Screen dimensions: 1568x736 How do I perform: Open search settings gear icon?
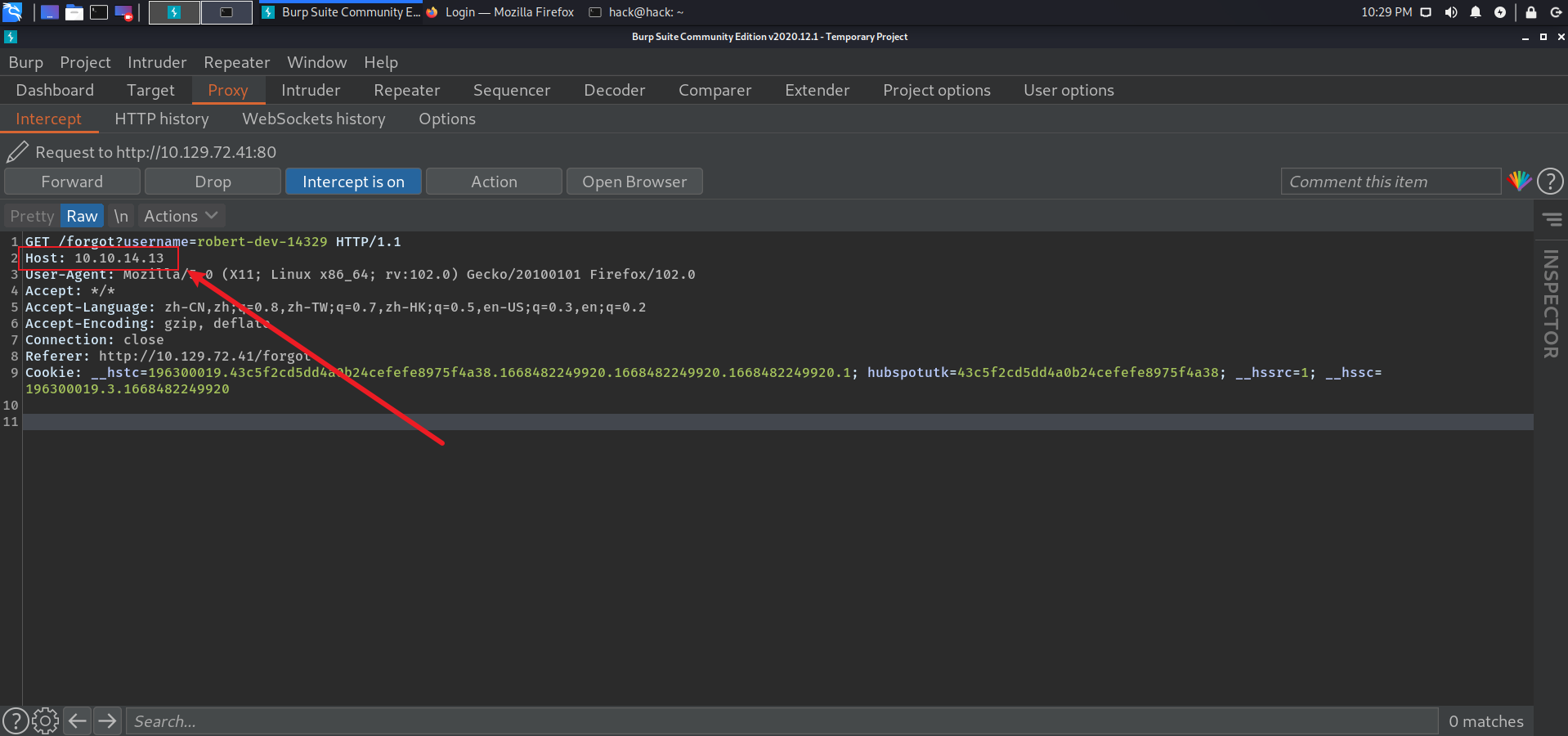46,721
